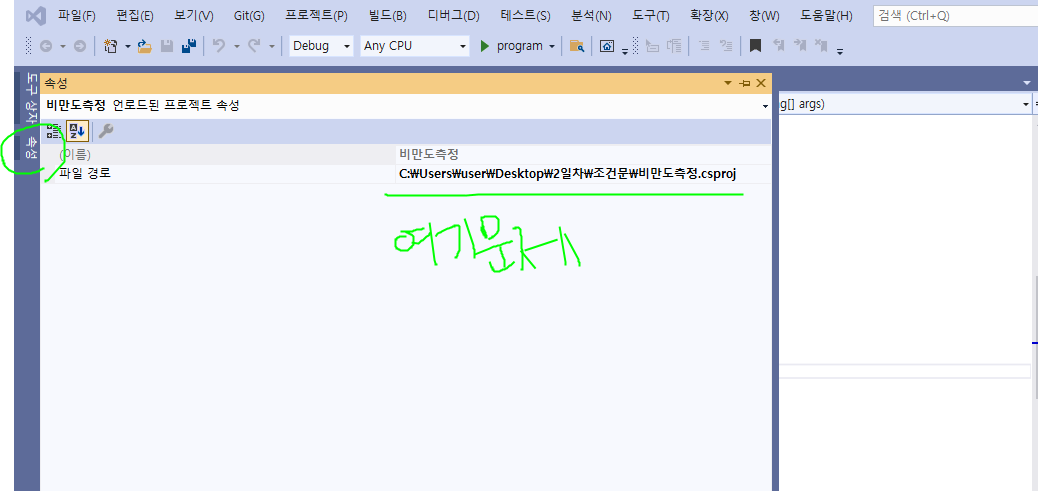Viewport: 1038px width, 491px height.
Task: Click the uncomment lines icon
Action: coord(726,46)
